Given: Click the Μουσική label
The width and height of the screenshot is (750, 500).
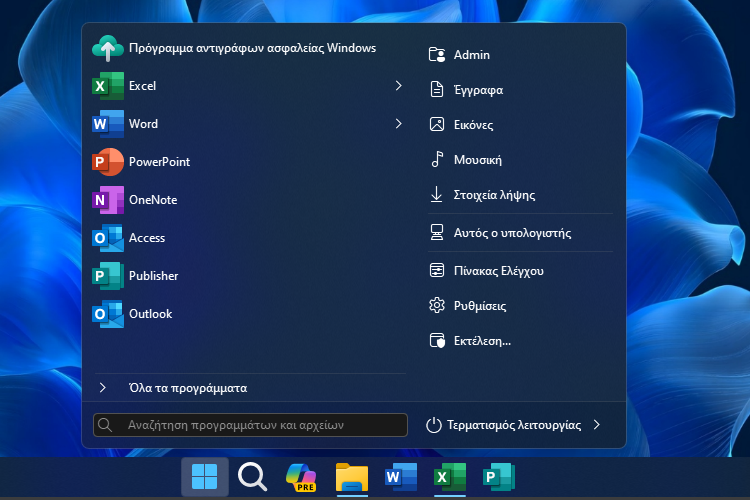Looking at the screenshot, I should pyautogui.click(x=478, y=160).
